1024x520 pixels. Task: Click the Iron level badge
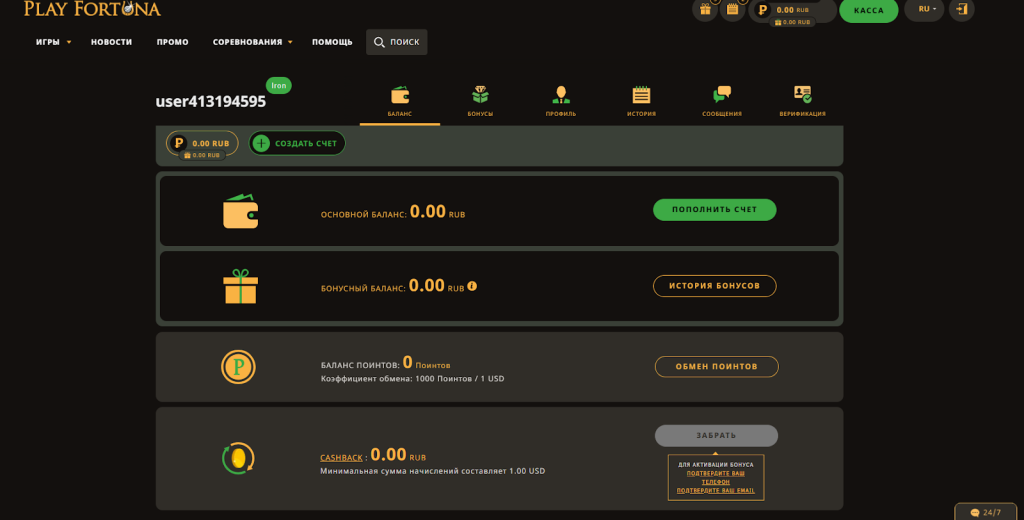click(x=279, y=86)
